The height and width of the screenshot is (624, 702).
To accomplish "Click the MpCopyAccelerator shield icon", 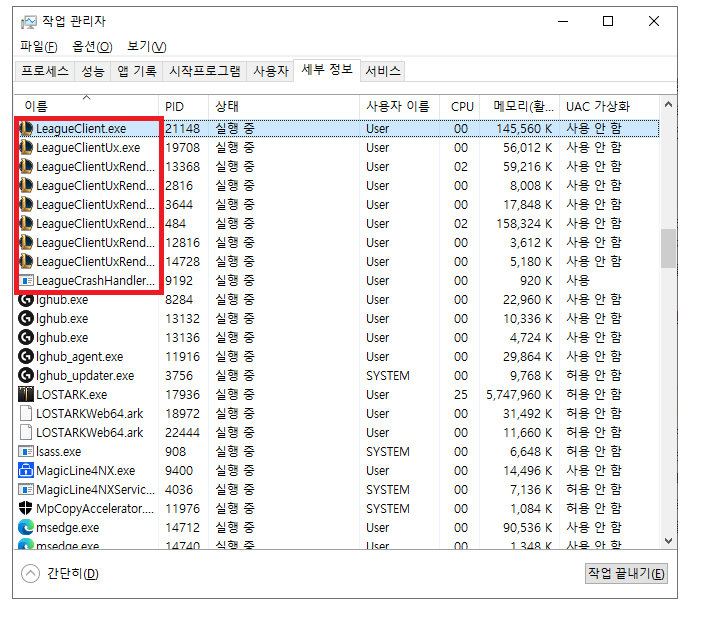I will tap(26, 509).
